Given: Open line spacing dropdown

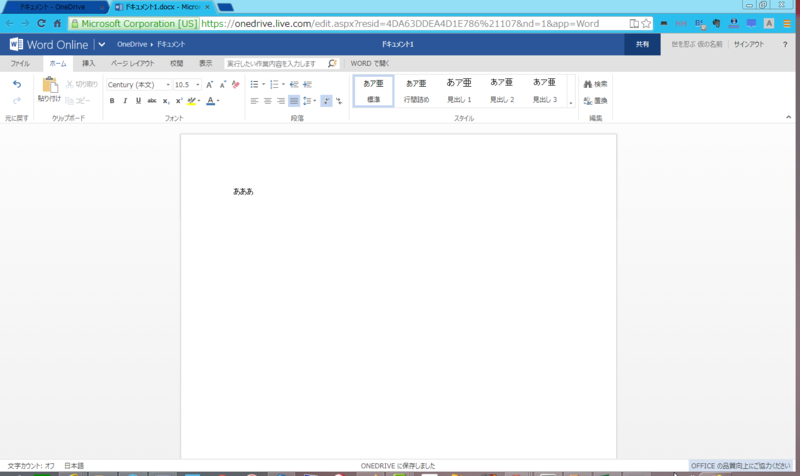Looking at the screenshot, I should (x=309, y=101).
